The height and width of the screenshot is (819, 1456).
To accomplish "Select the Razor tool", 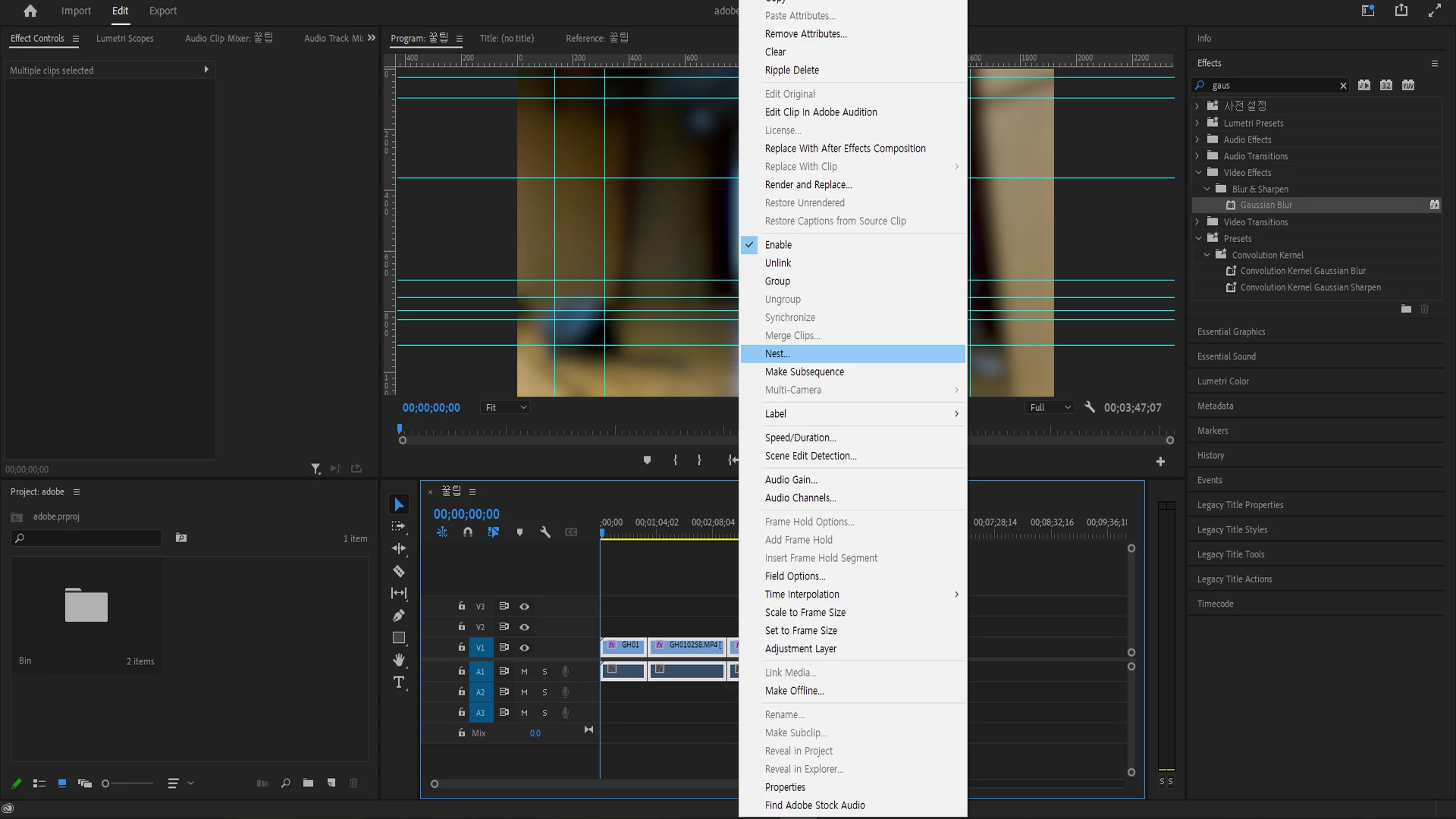I will tap(399, 571).
